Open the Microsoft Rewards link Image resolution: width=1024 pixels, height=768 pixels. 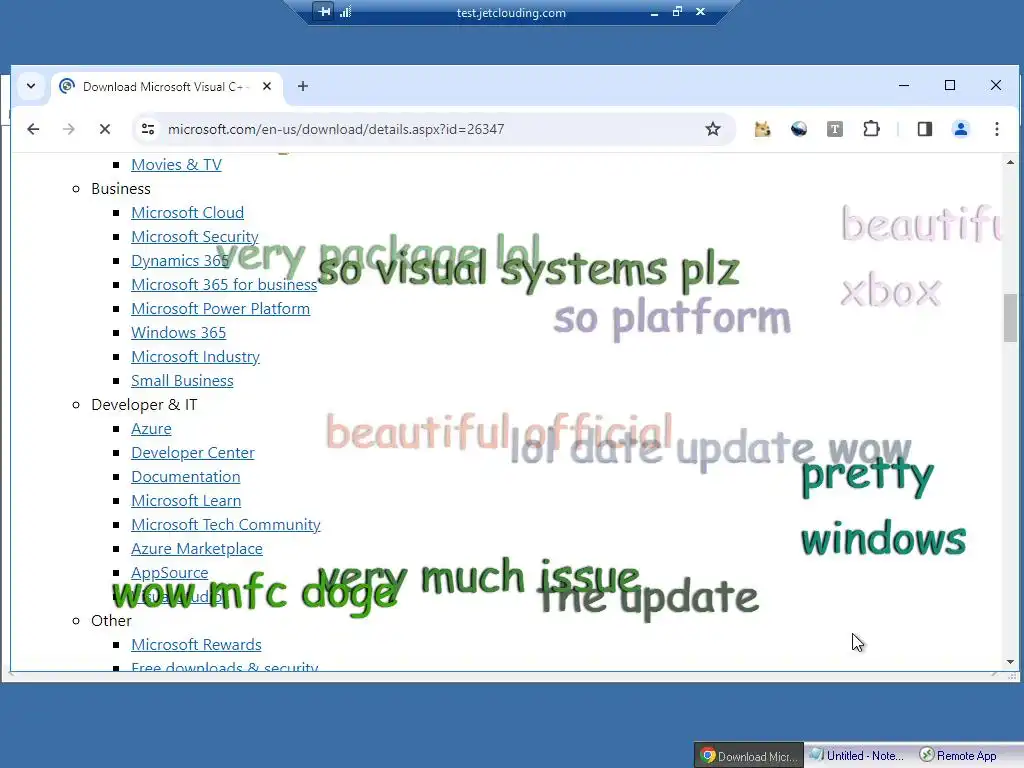196,645
